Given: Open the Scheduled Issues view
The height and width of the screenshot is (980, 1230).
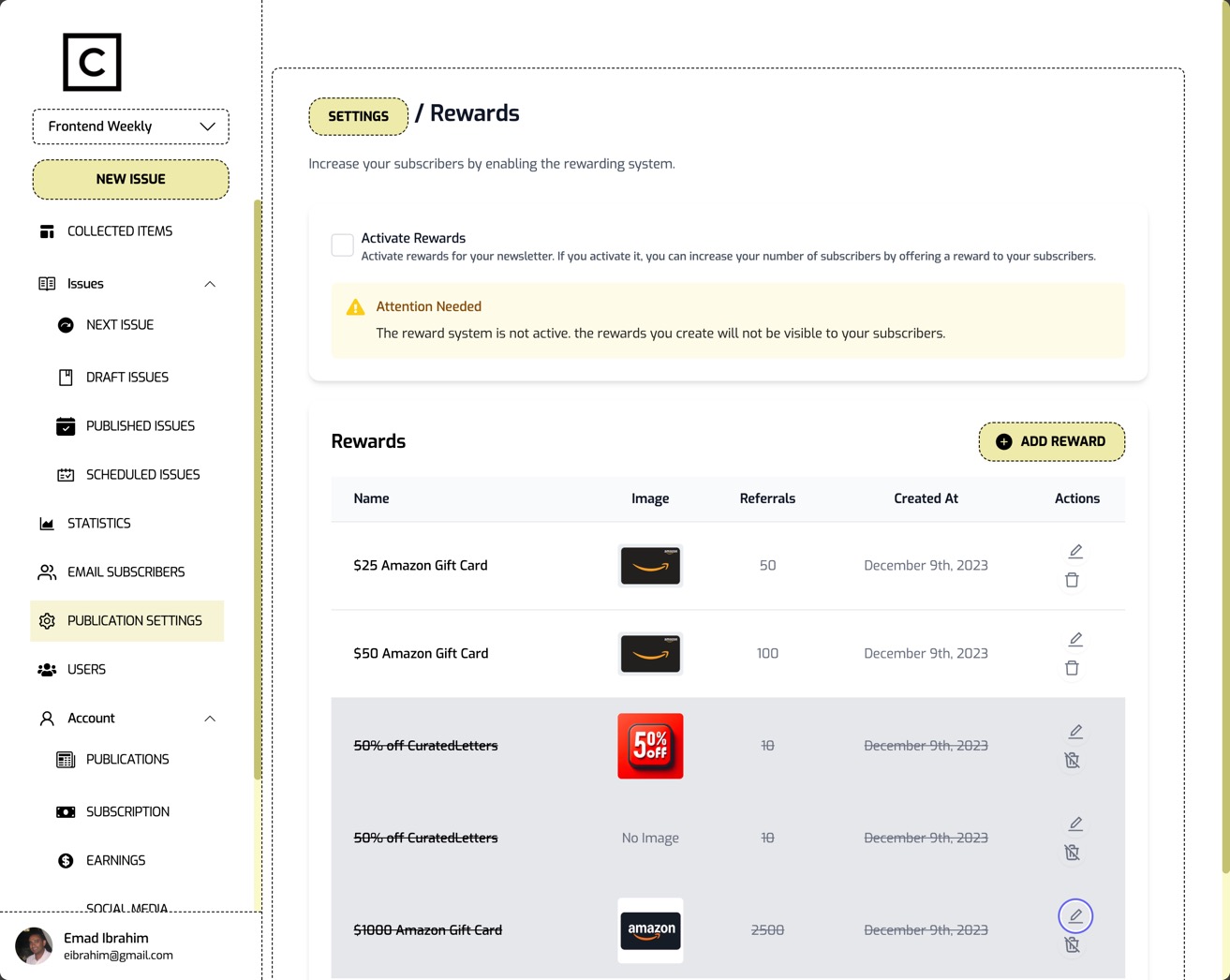Looking at the screenshot, I should point(142,474).
